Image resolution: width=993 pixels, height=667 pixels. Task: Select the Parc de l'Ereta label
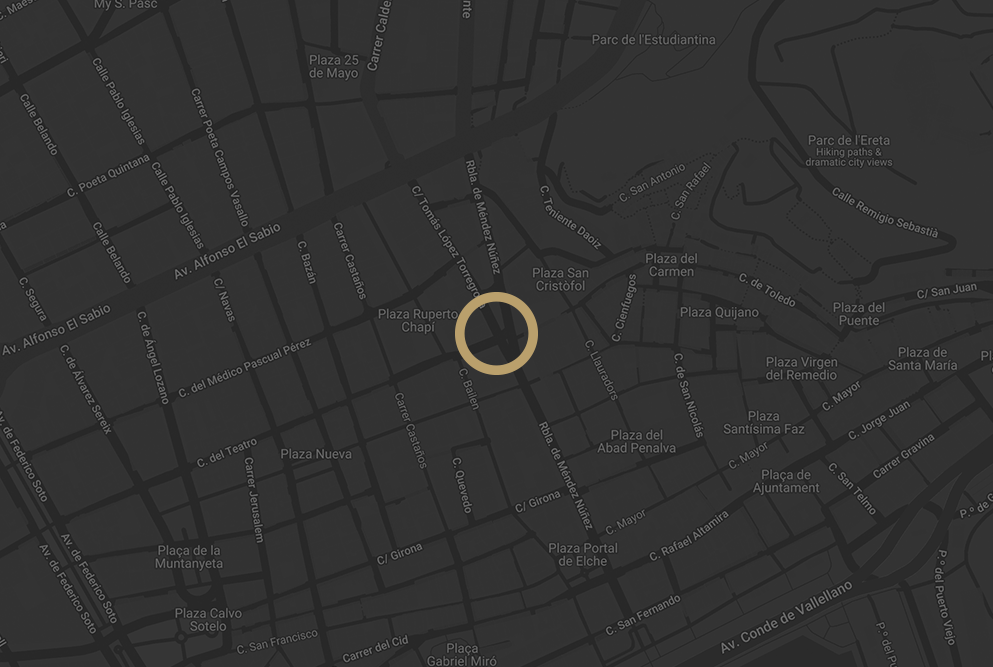click(x=849, y=141)
